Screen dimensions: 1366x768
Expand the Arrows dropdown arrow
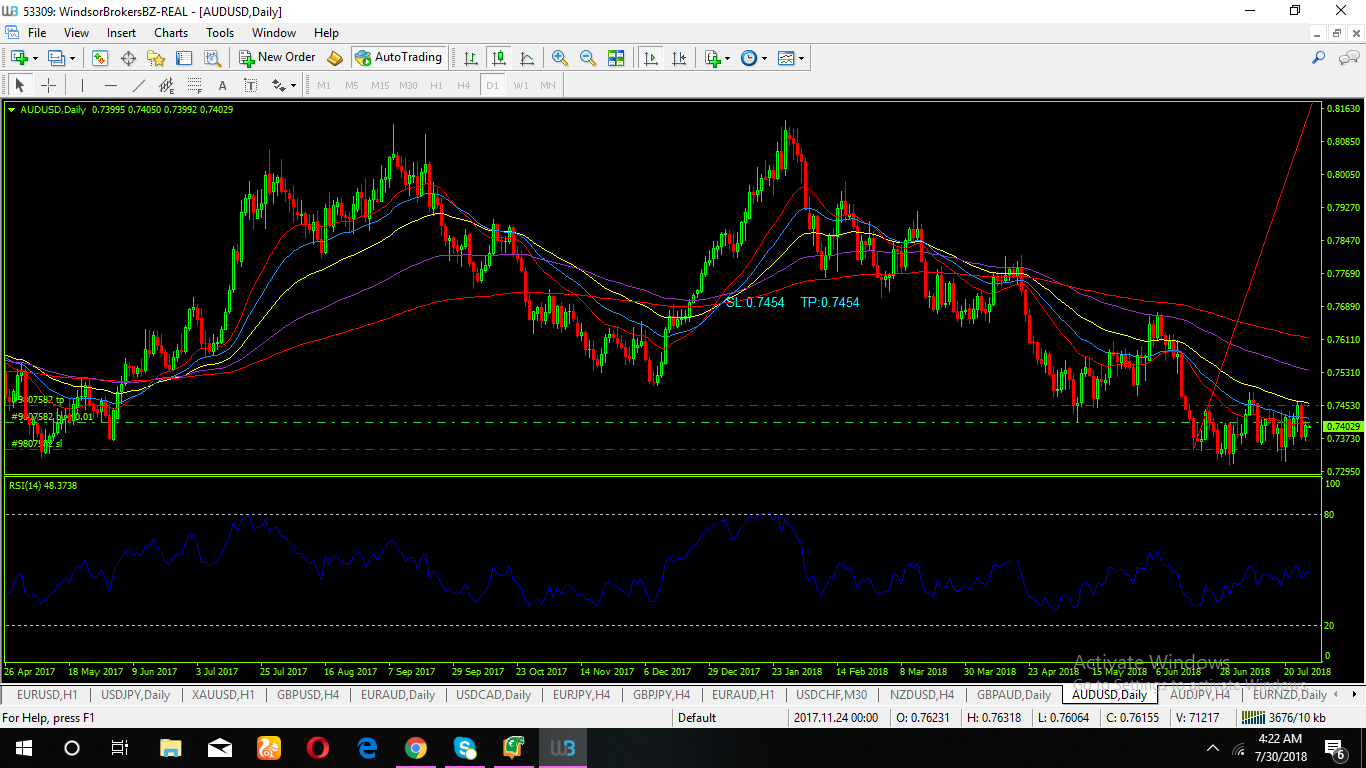[294, 85]
